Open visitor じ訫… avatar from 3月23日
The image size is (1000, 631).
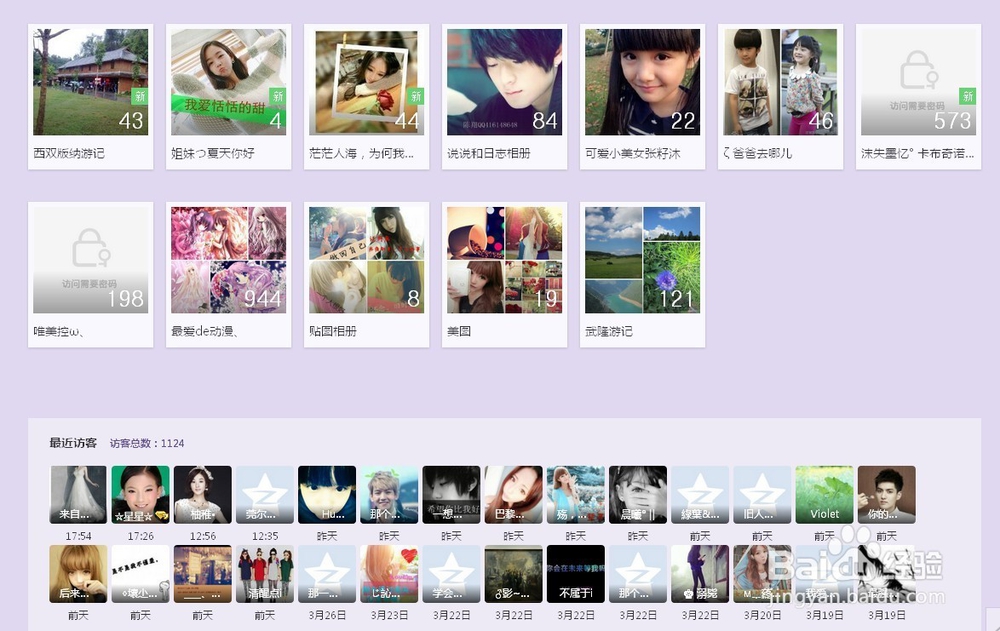(389, 574)
